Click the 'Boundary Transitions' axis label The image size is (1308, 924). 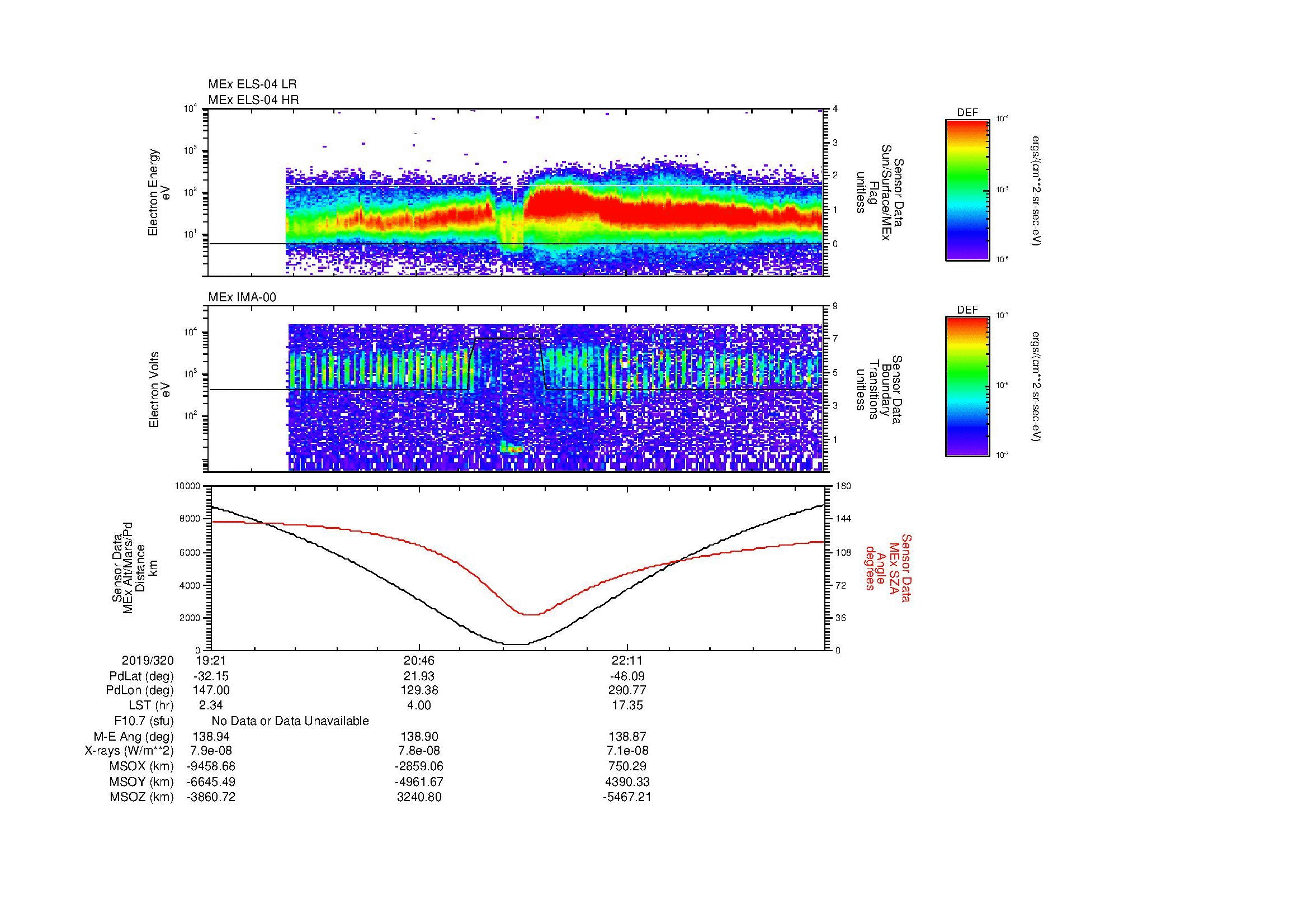(880, 390)
